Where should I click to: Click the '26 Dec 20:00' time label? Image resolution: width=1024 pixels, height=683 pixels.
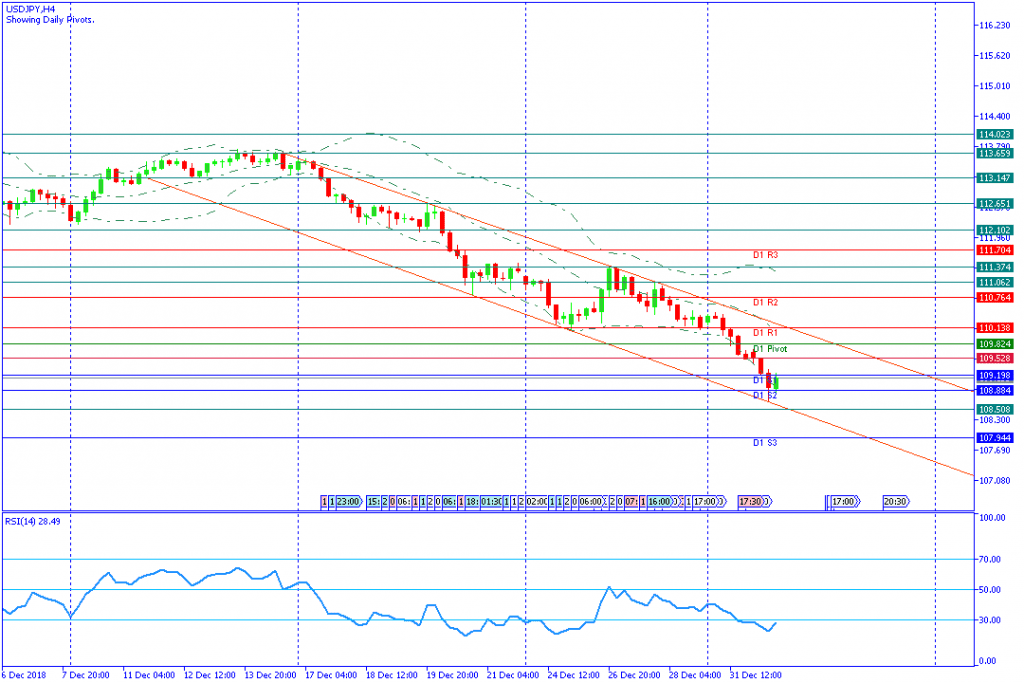pos(635,675)
